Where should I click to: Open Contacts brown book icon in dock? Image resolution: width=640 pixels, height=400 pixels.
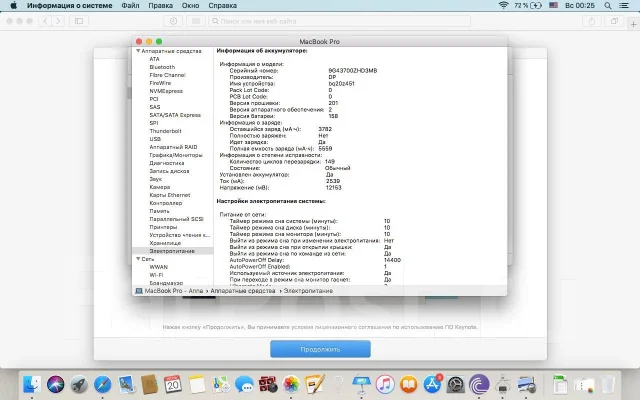click(x=149, y=384)
